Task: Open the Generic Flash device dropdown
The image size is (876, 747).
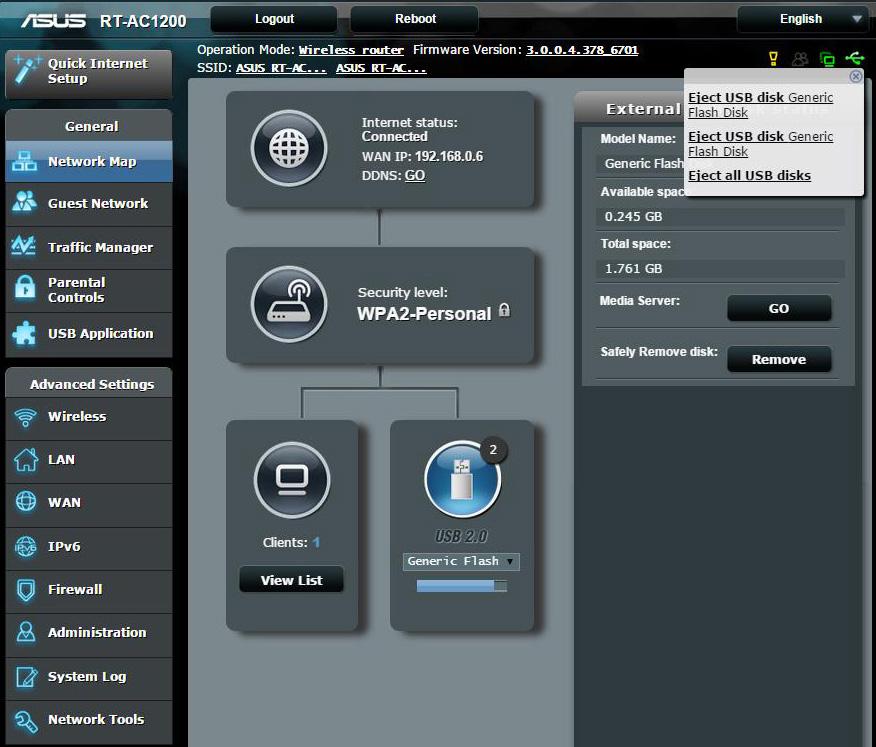Action: coord(461,562)
